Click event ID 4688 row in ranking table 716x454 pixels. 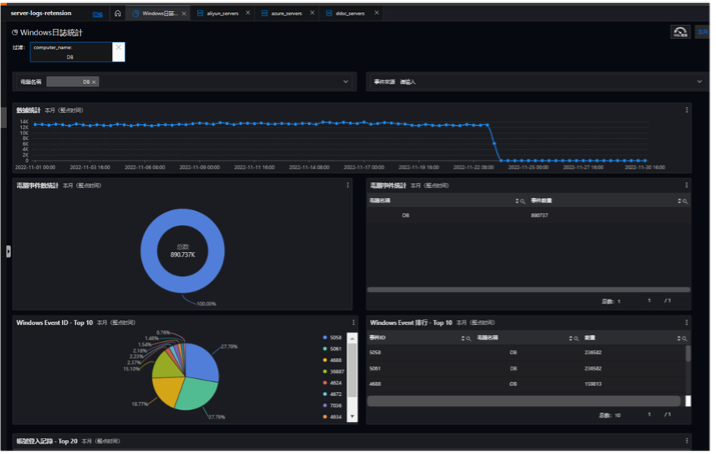coord(526,384)
